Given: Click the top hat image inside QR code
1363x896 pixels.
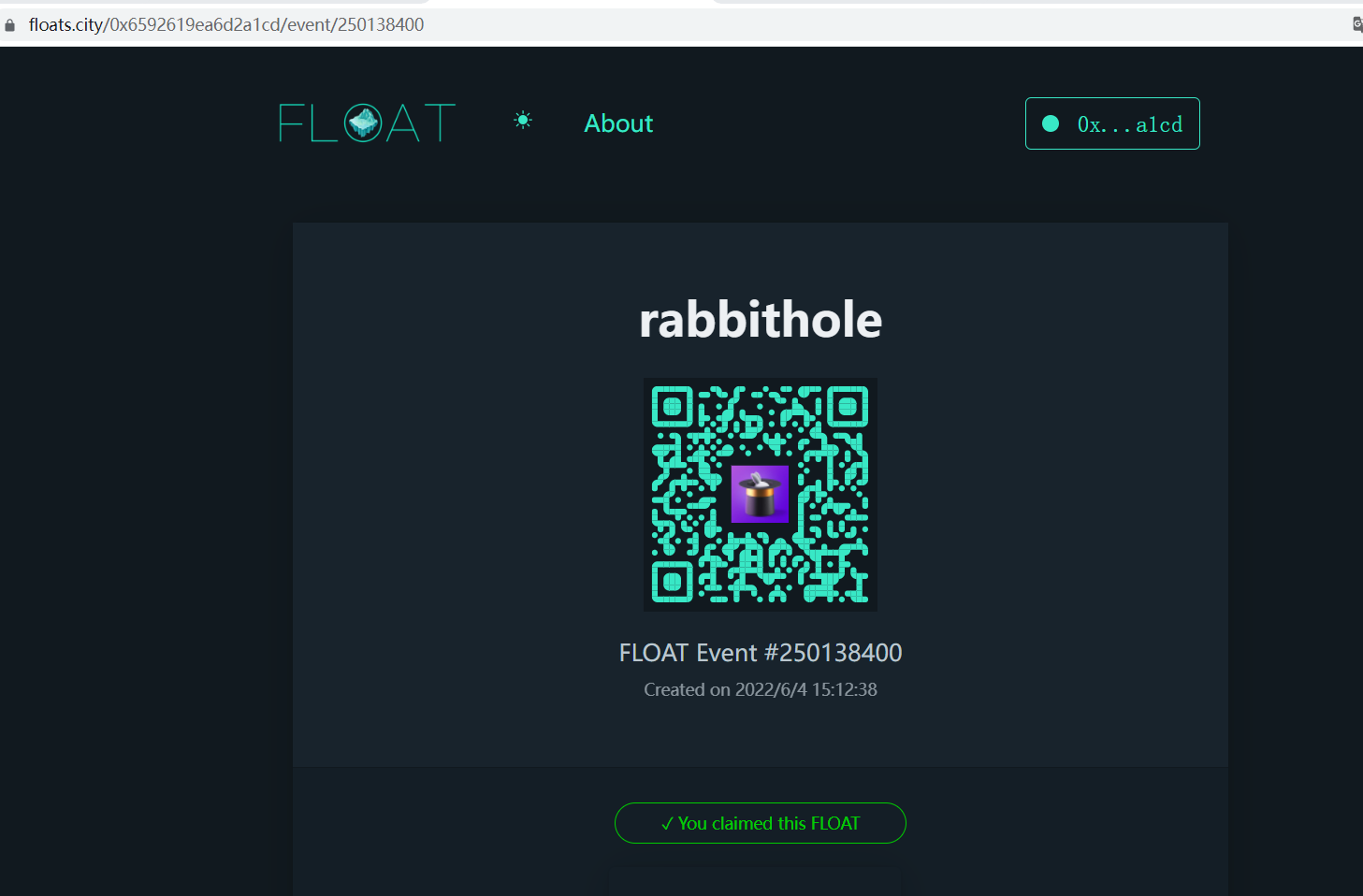Looking at the screenshot, I should pos(760,494).
